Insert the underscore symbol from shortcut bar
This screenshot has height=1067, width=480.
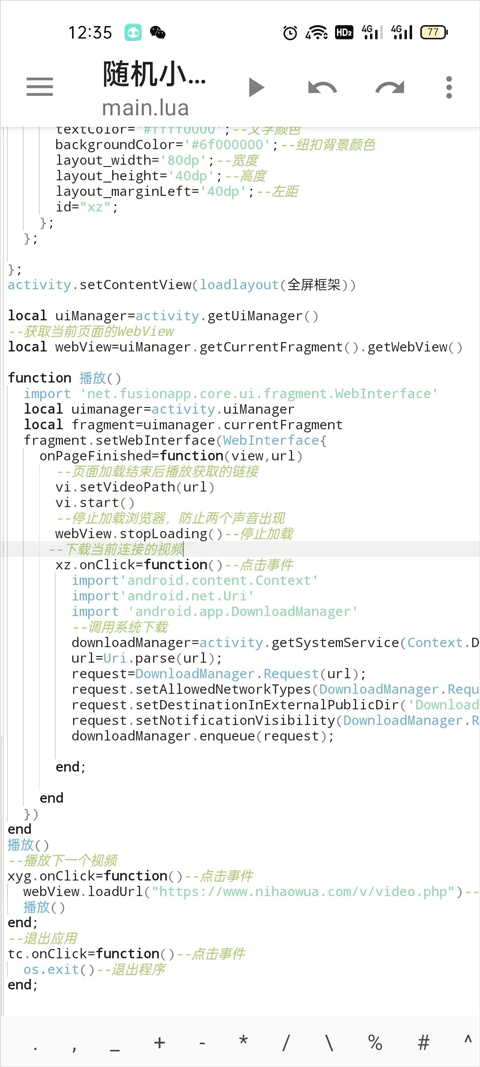[x=114, y=1042]
